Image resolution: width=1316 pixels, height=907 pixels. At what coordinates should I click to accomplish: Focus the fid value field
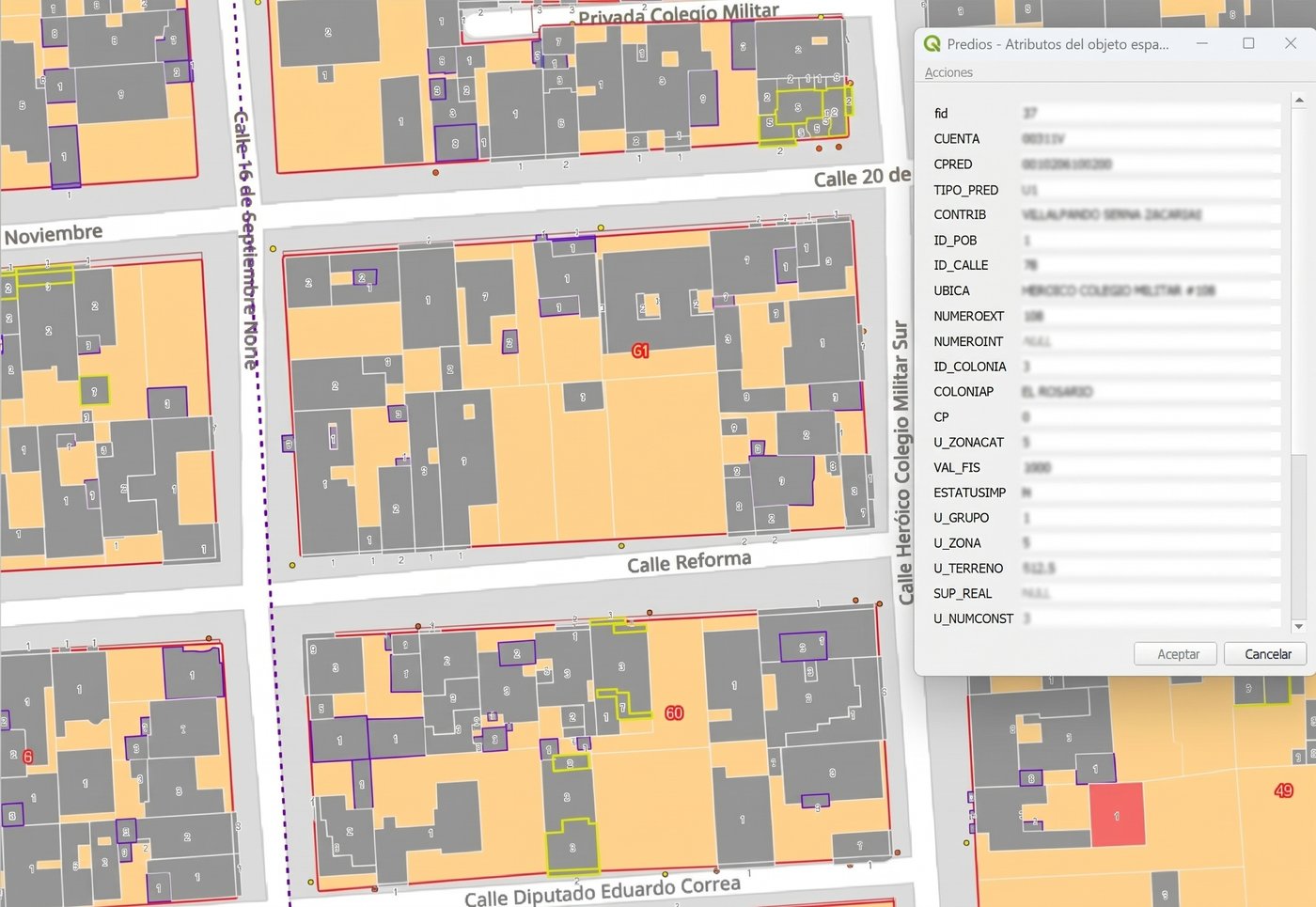[1151, 114]
